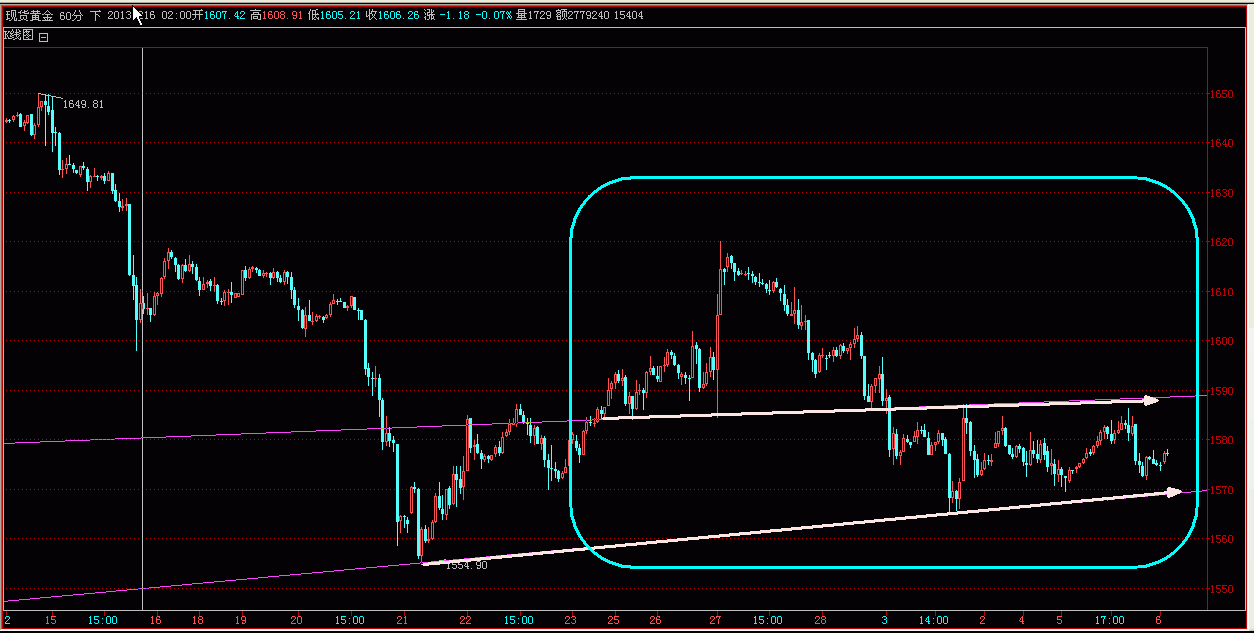The height and width of the screenshot is (633, 1254).
Task: Click the 17:00 time axis marker
Action: click(1109, 620)
